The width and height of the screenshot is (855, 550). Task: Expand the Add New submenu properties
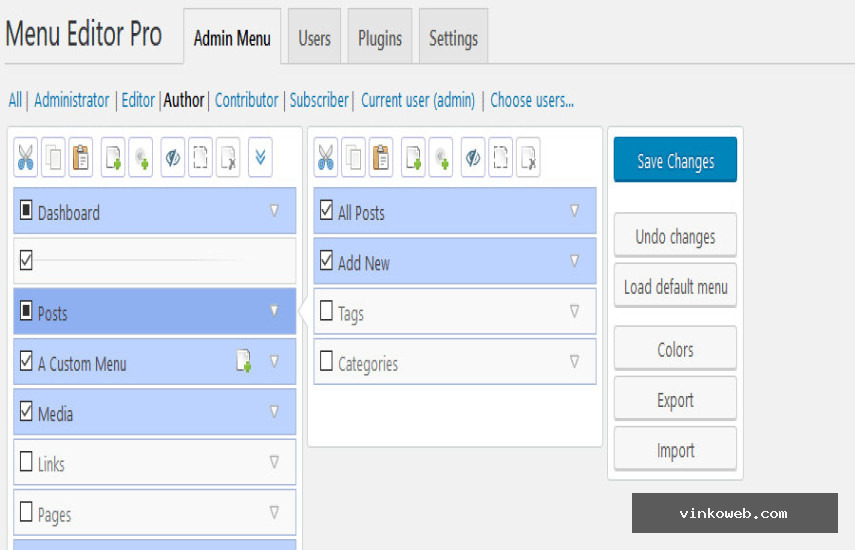pyautogui.click(x=574, y=261)
